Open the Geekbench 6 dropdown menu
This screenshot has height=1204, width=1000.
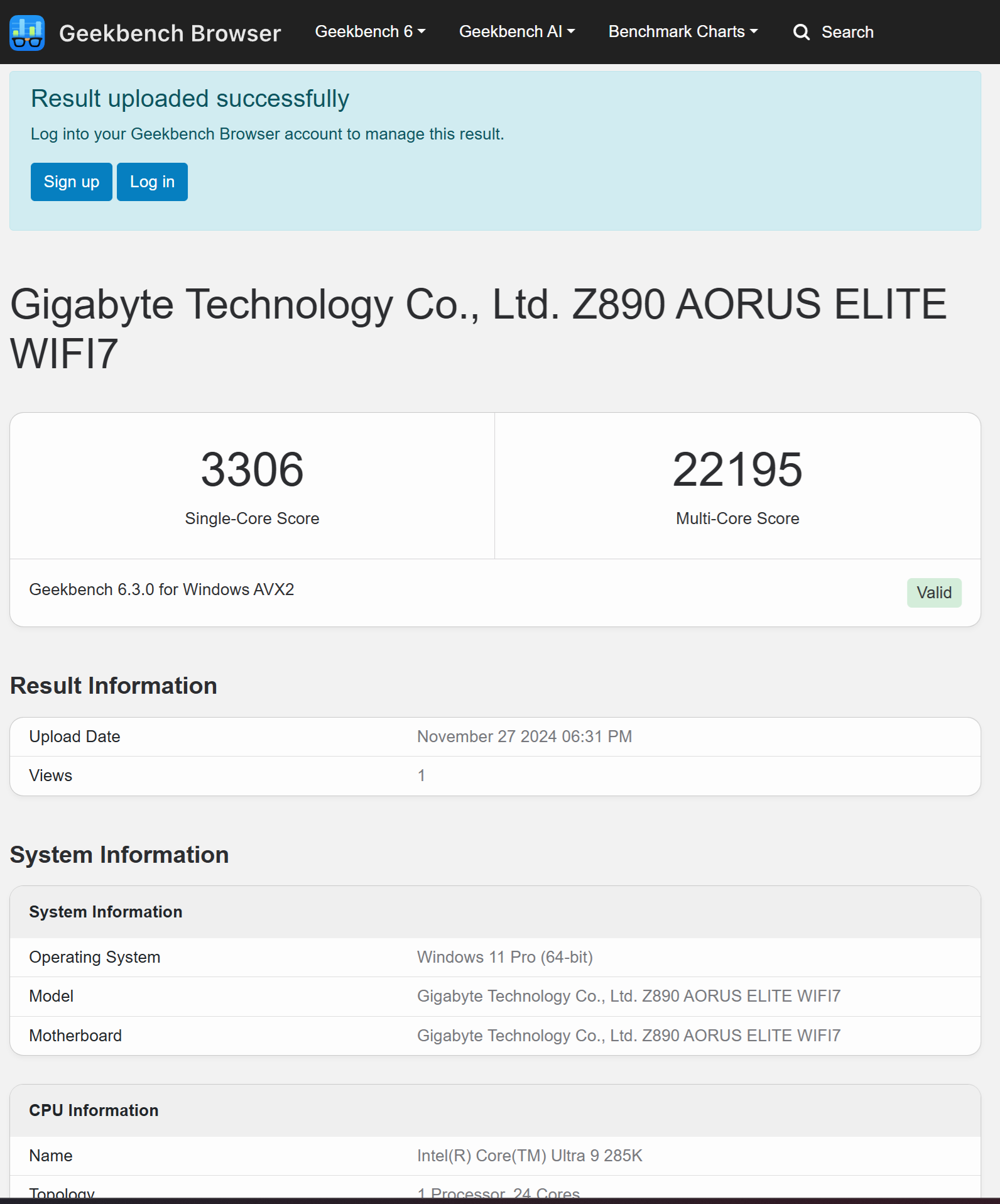(x=370, y=31)
